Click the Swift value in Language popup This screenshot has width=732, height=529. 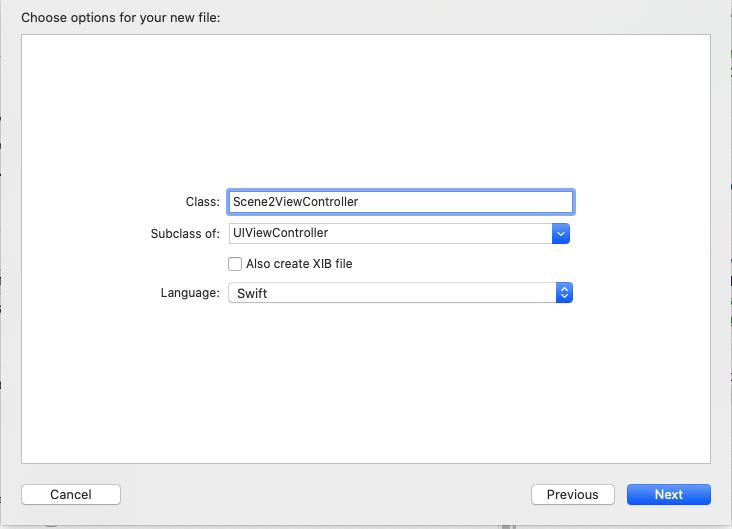click(252, 293)
